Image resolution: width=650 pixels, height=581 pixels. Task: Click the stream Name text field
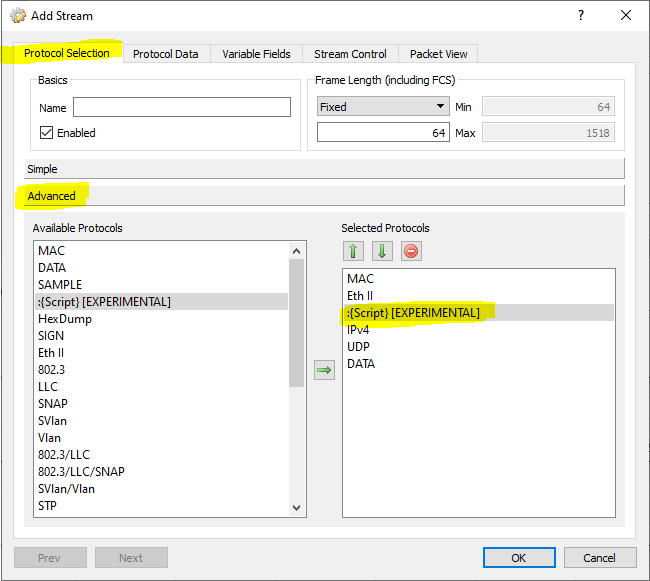(x=181, y=107)
